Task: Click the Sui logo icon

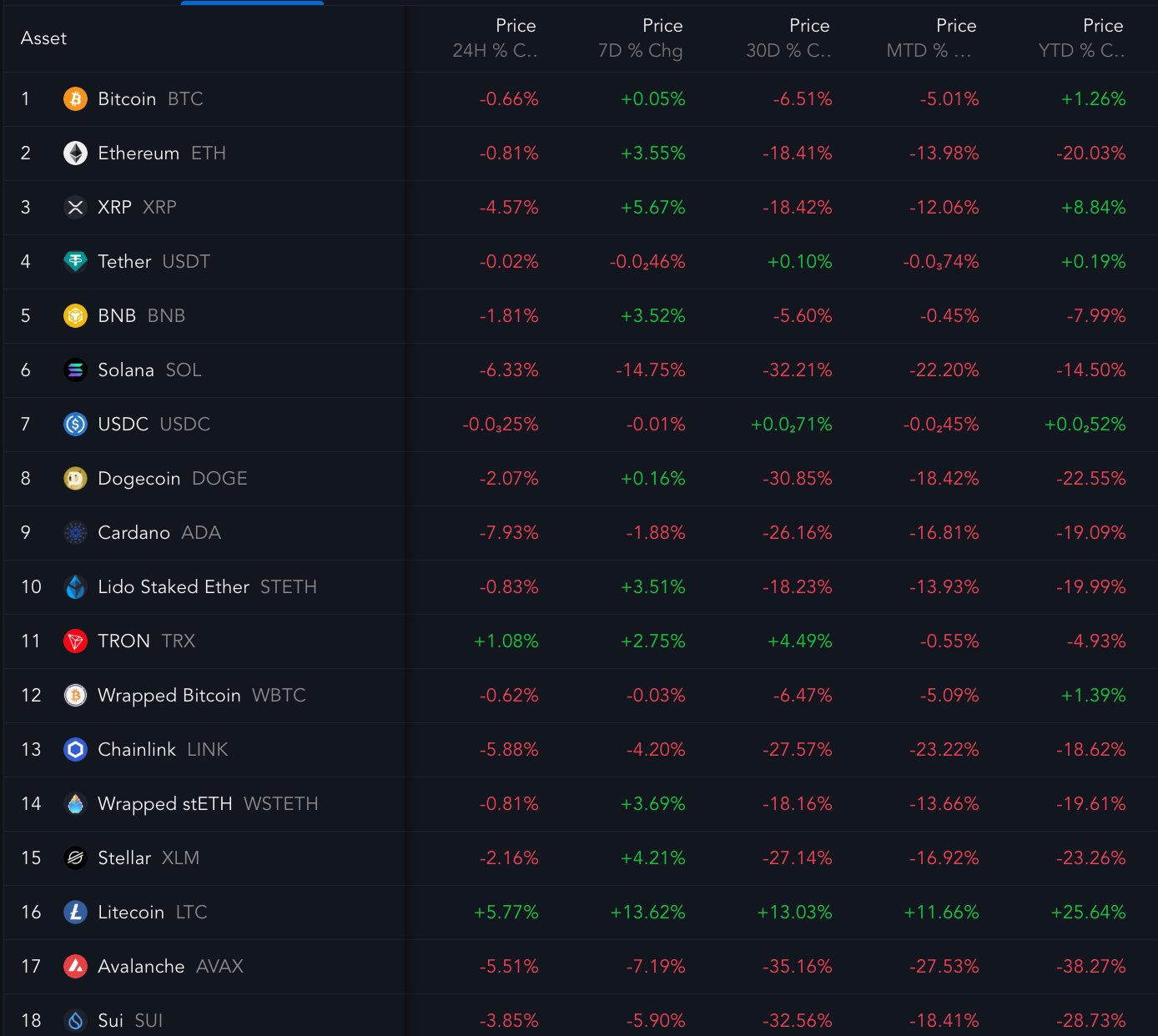Action: click(x=75, y=1021)
